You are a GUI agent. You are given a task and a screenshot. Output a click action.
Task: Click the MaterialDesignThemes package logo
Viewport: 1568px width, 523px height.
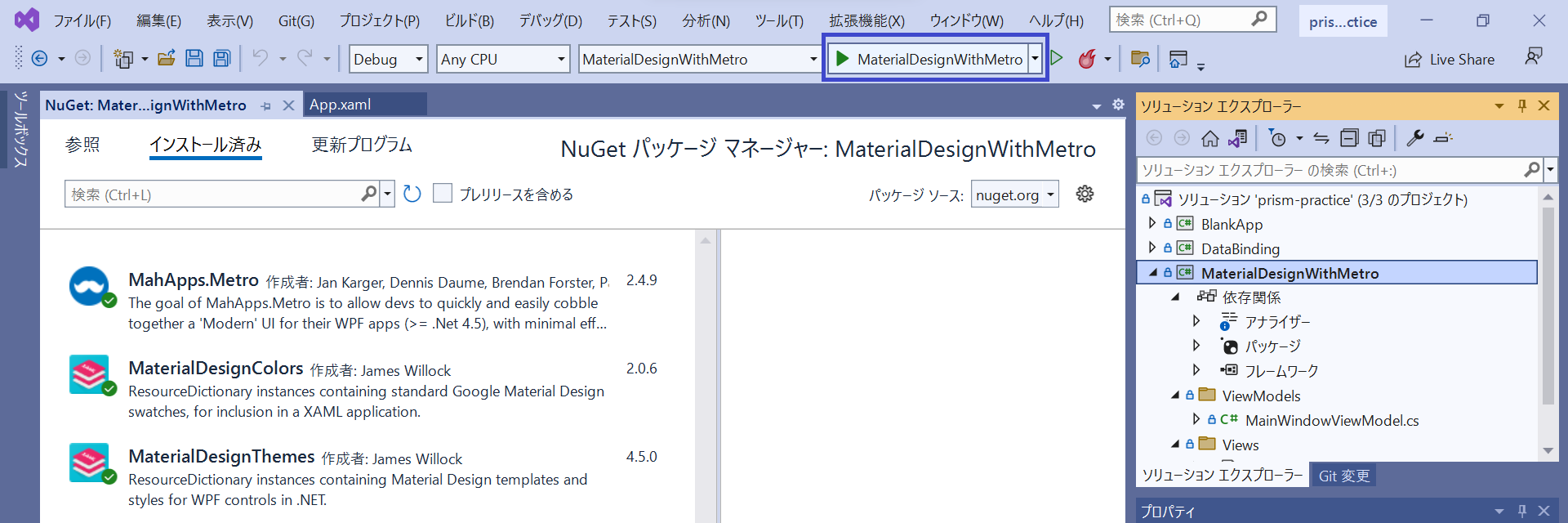tap(90, 463)
